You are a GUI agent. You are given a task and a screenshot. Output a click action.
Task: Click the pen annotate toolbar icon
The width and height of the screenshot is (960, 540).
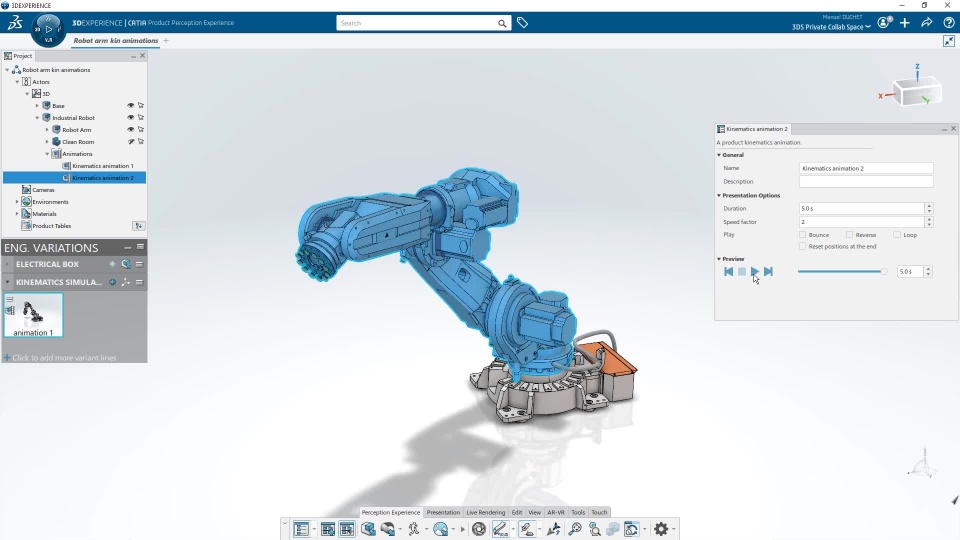pos(527,529)
